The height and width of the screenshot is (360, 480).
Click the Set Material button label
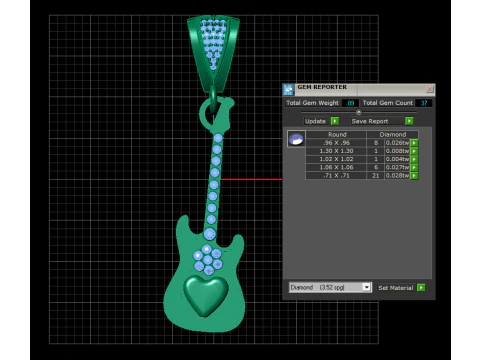click(x=396, y=288)
